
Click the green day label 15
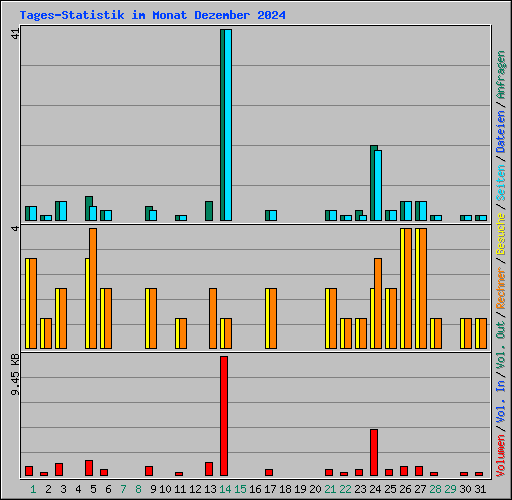coord(240,489)
